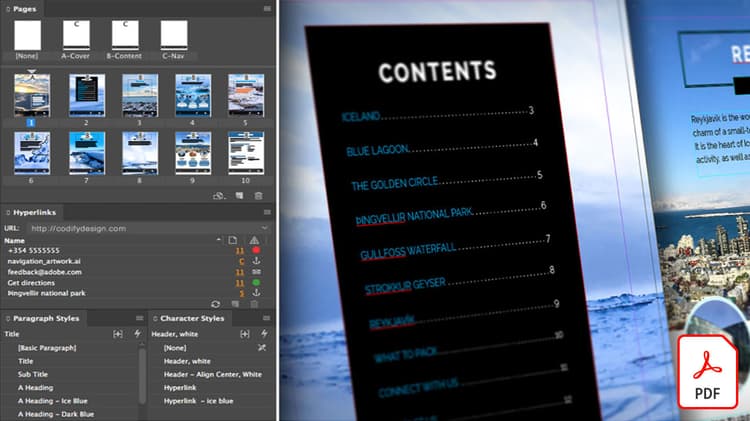750x421 pixels.
Task: Select the 'navigation_artwork.ai' hyperlink row
Action: pos(136,261)
